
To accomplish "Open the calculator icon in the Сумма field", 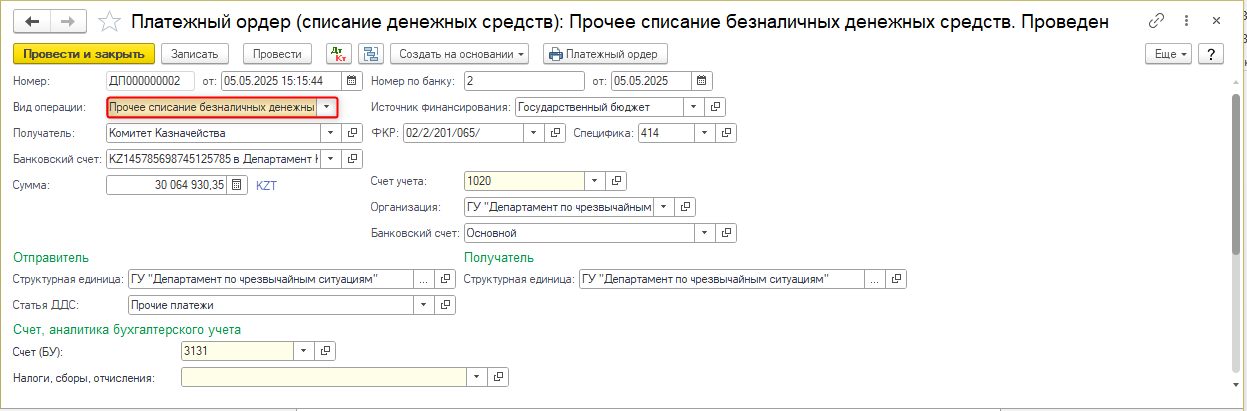I will click(x=236, y=185).
